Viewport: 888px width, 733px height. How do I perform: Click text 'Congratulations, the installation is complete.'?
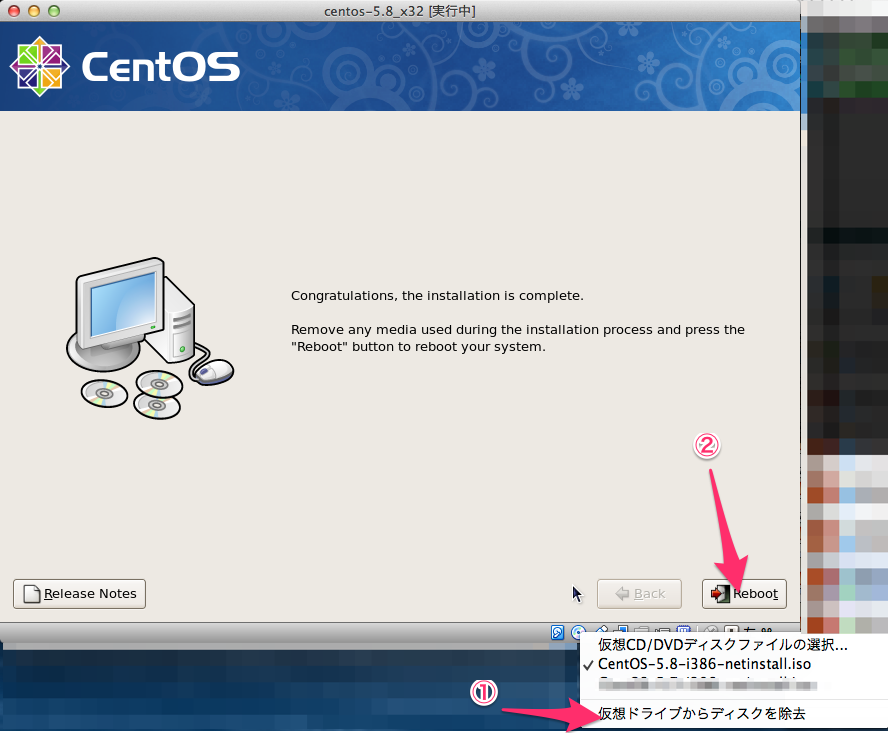[x=437, y=296]
